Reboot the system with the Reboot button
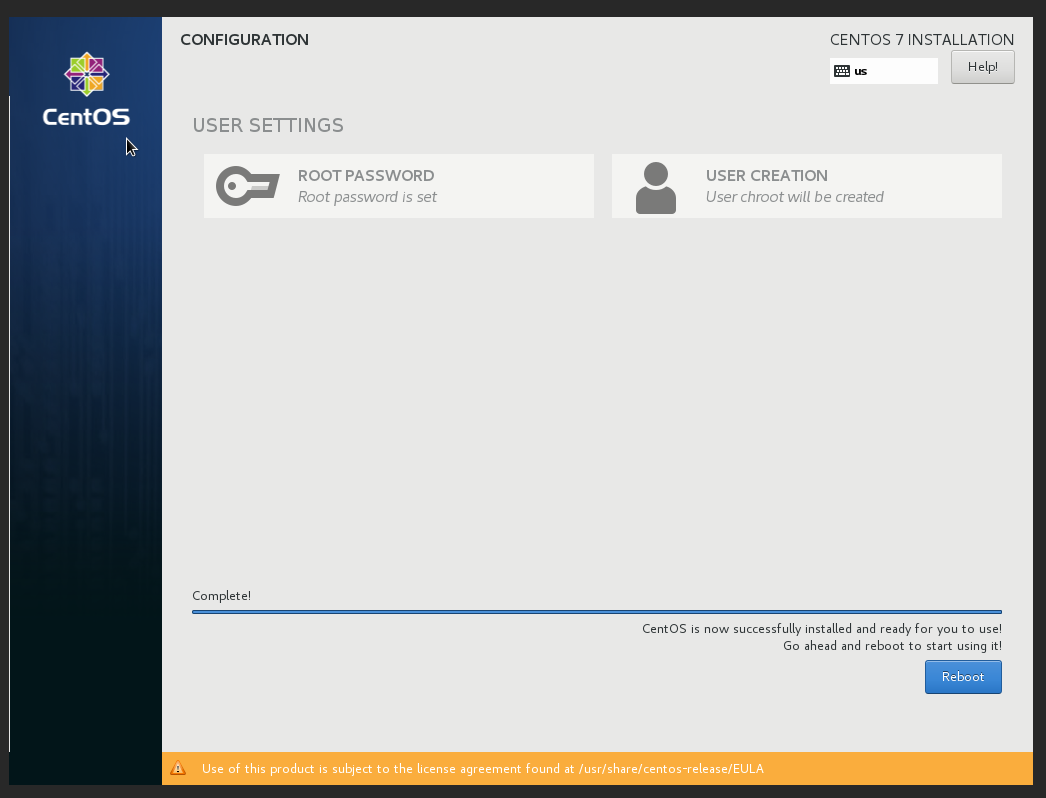The height and width of the screenshot is (798, 1046). pyautogui.click(x=963, y=677)
